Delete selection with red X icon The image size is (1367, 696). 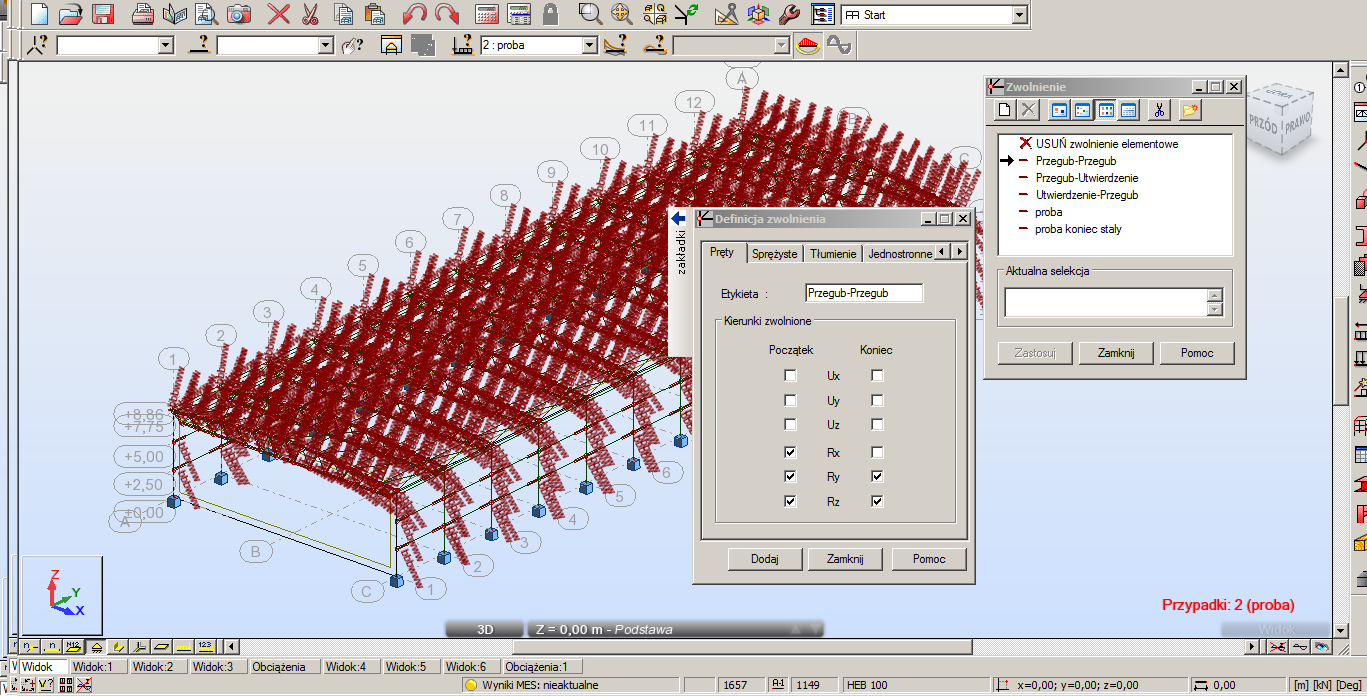279,14
